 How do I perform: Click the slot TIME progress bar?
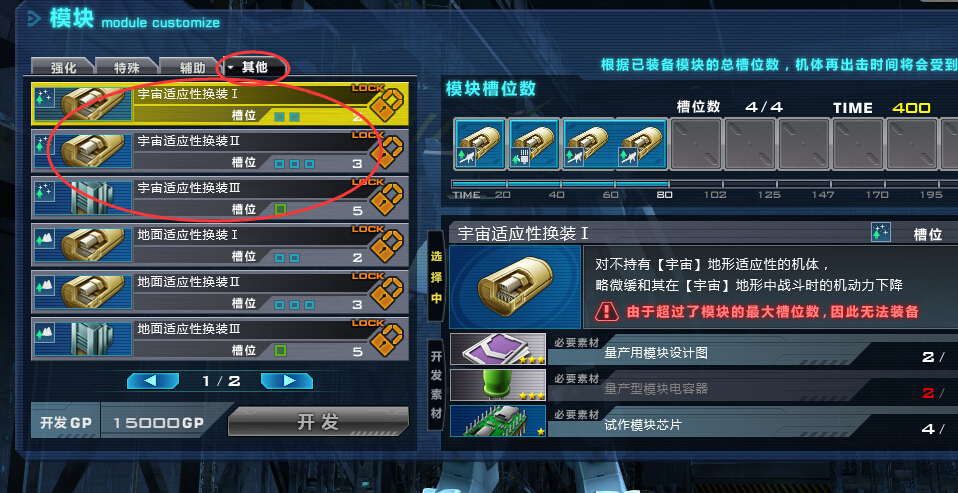point(704,183)
